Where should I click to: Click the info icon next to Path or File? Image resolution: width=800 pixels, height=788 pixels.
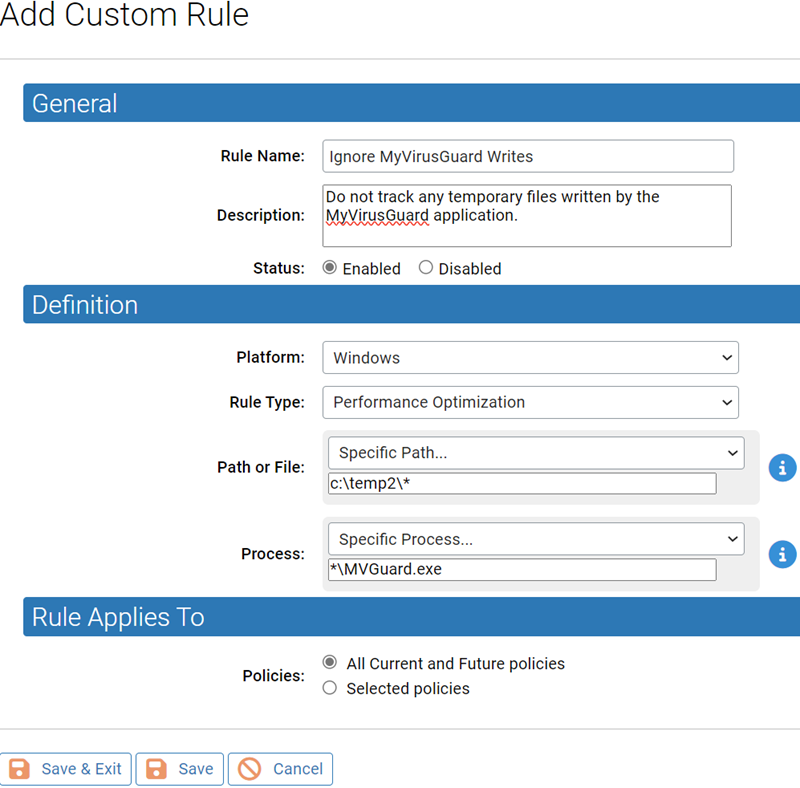coord(782,467)
